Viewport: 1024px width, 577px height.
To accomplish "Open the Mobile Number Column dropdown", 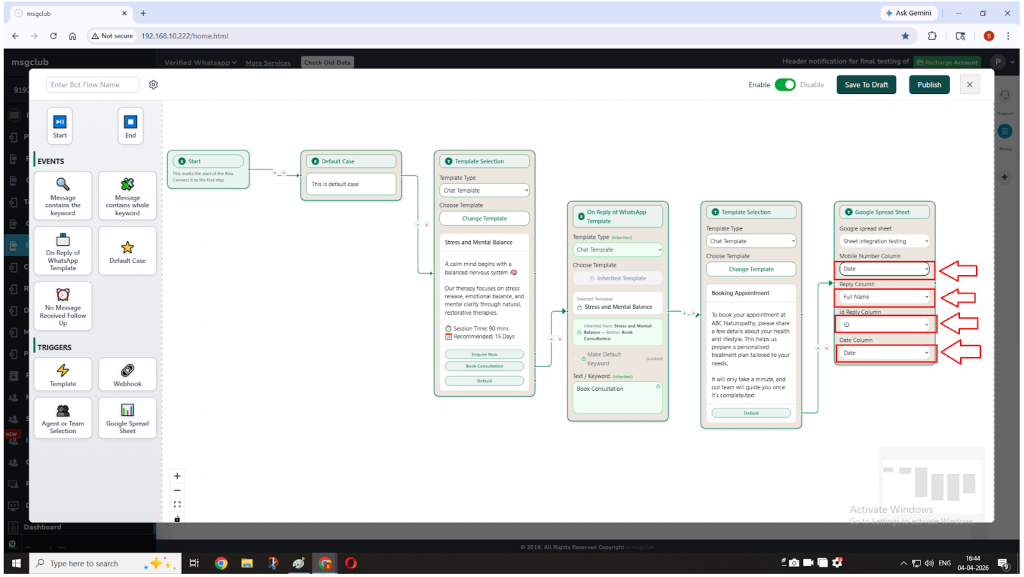I will click(x=885, y=269).
